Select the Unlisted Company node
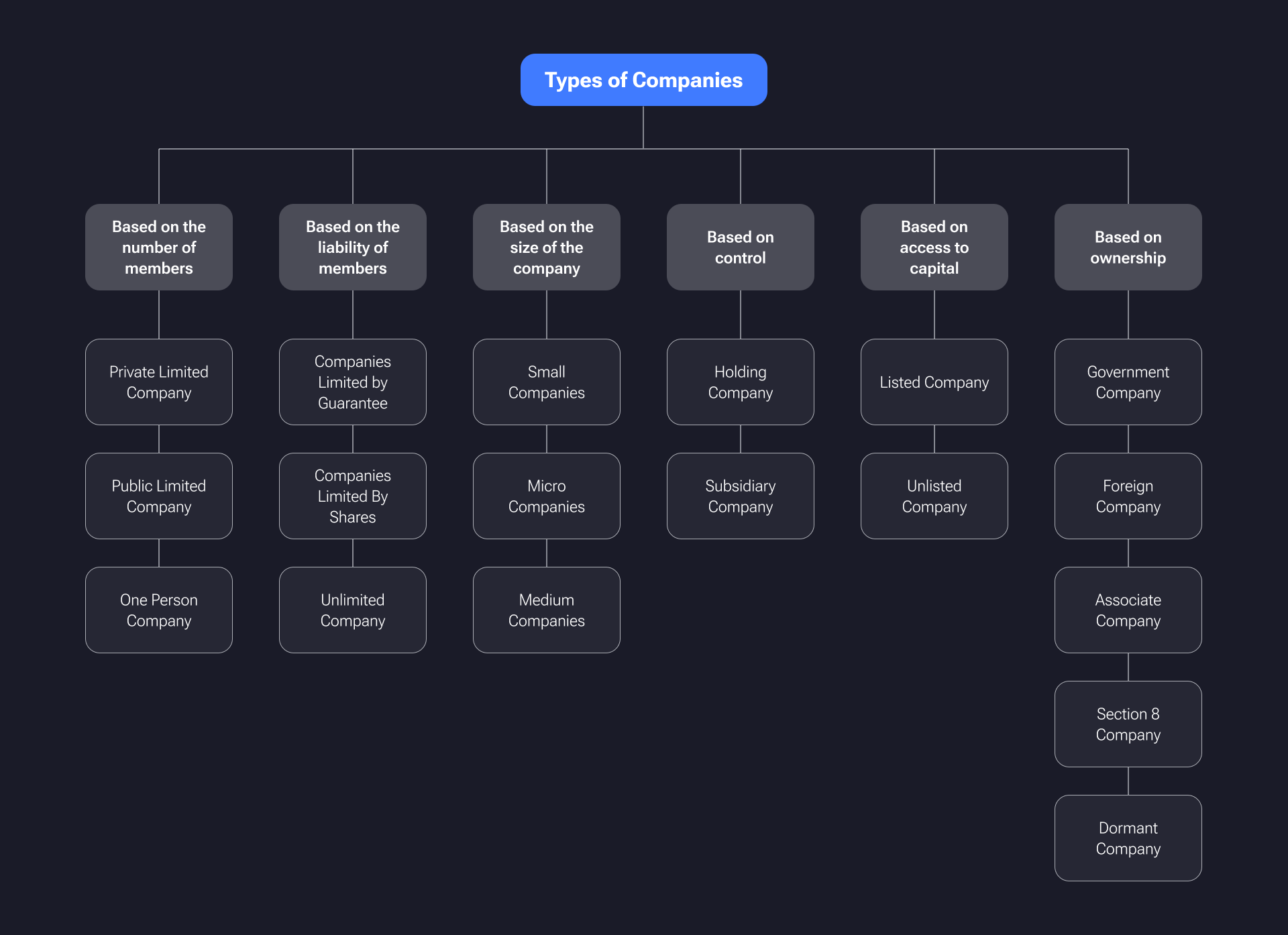 click(x=934, y=496)
